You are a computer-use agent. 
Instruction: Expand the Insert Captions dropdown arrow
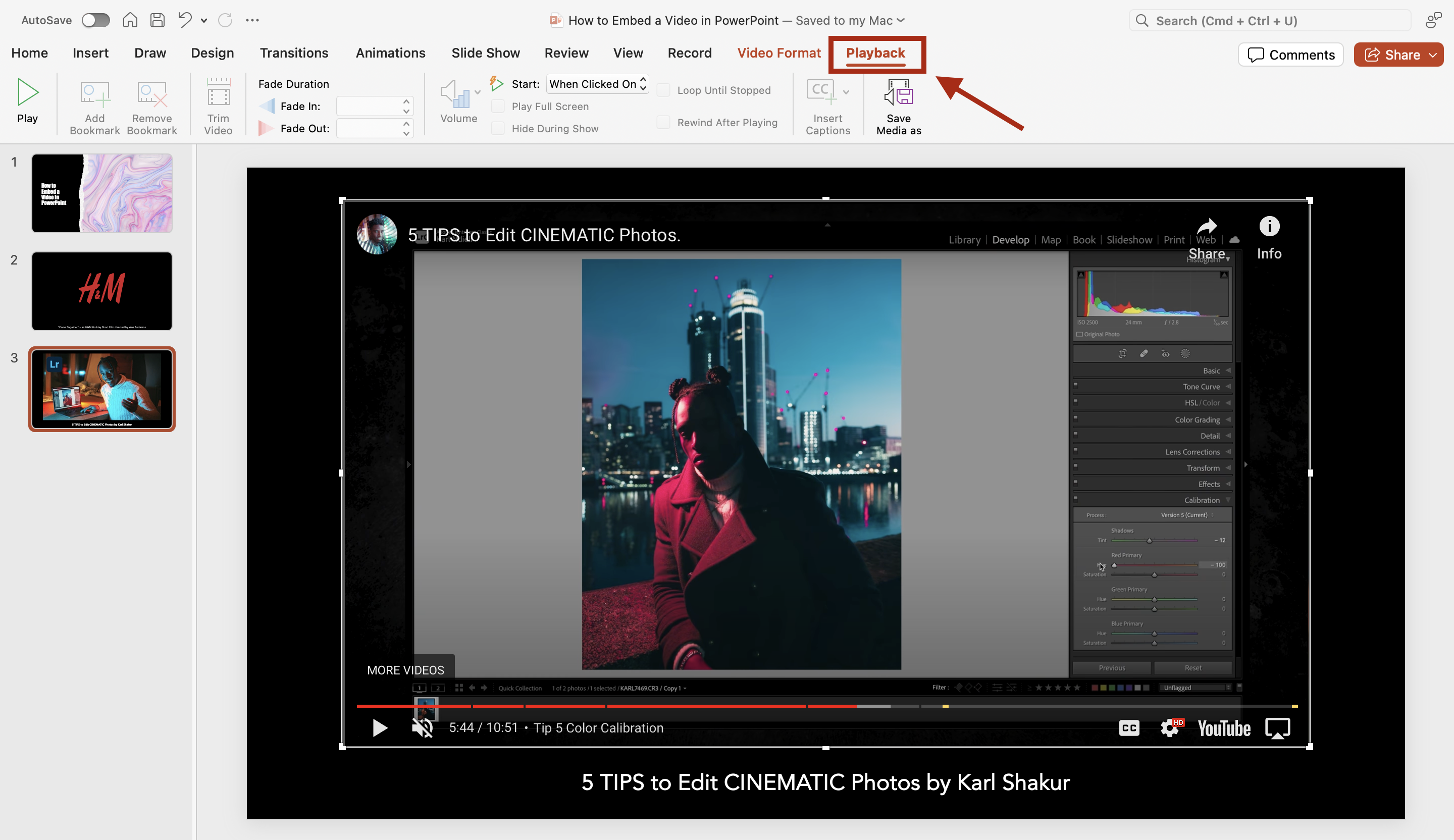click(x=846, y=92)
